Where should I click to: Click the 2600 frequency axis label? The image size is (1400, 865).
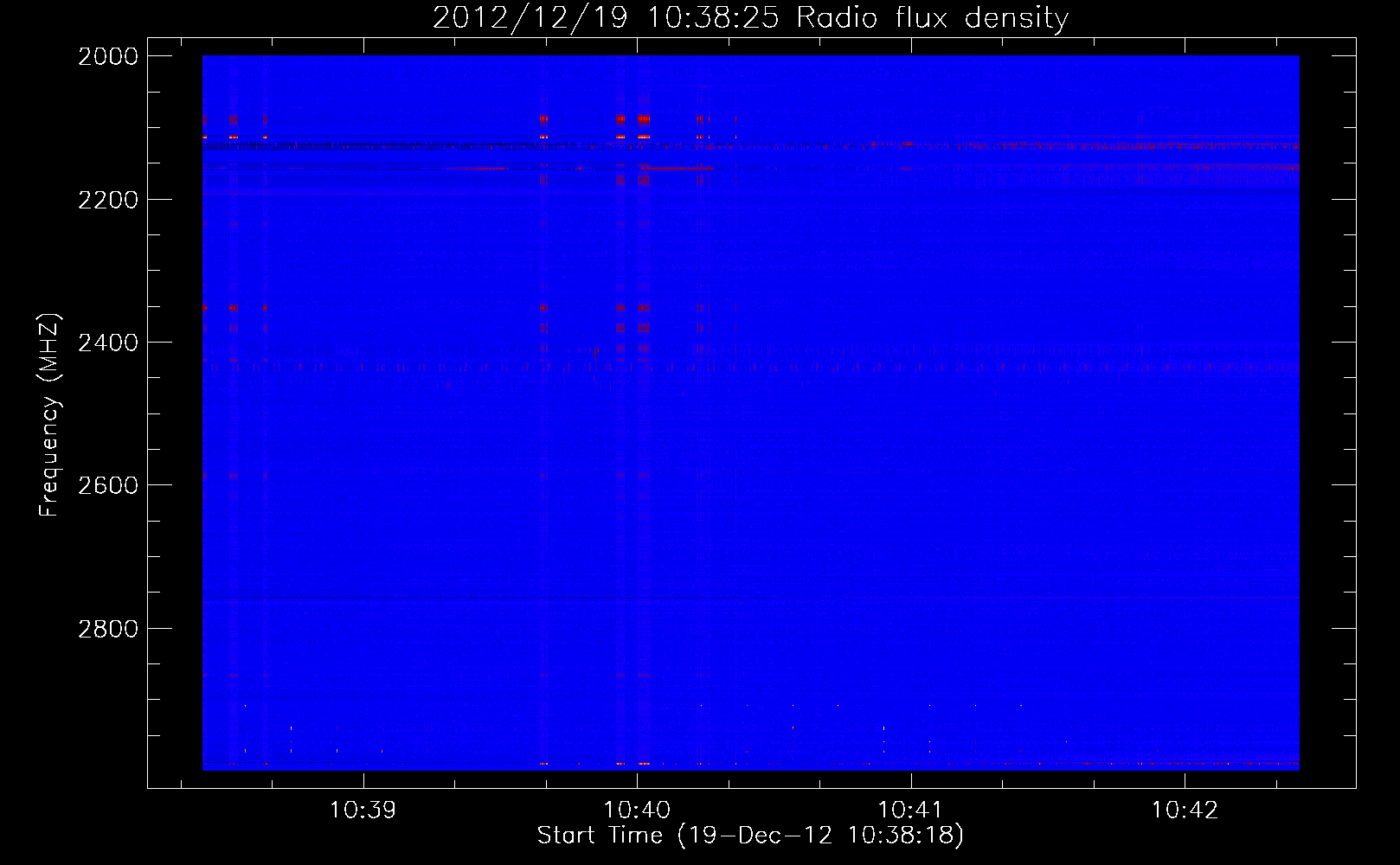tap(108, 485)
